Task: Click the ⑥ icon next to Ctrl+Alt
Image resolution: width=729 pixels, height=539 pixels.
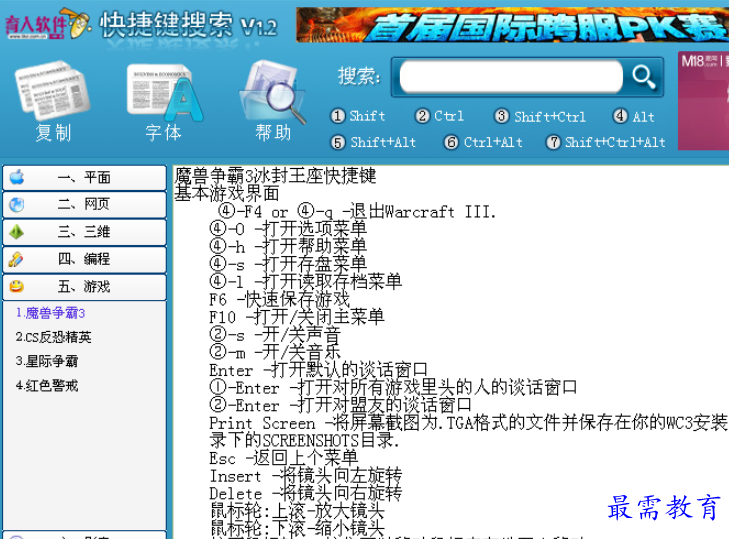Action: coord(451,142)
